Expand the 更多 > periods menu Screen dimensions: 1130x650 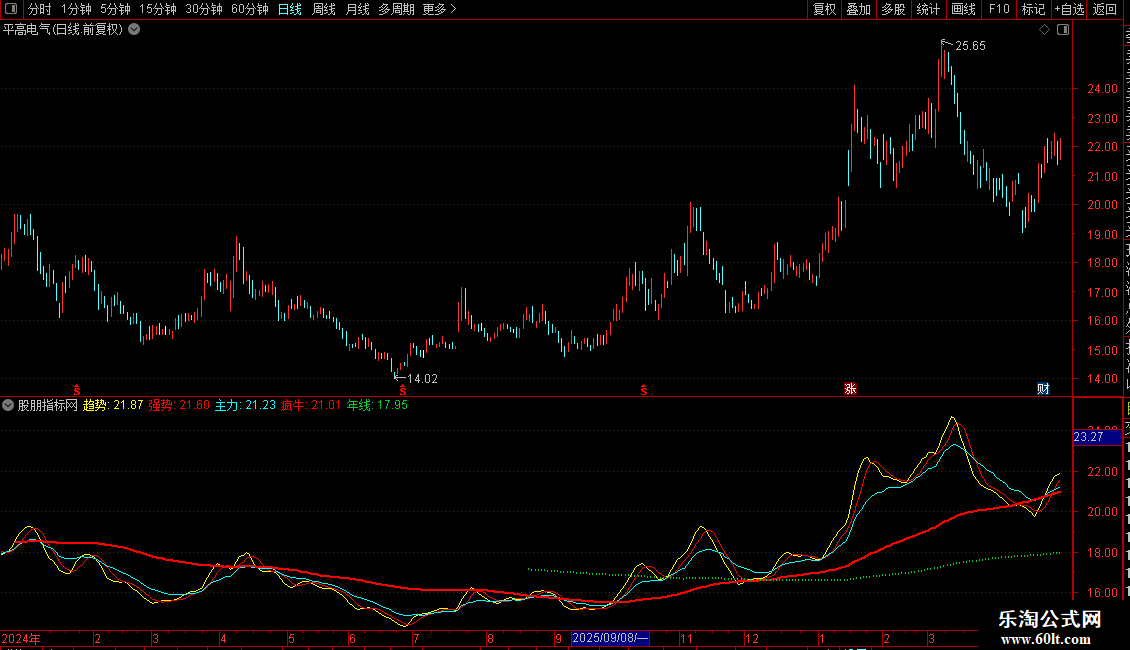(439, 9)
